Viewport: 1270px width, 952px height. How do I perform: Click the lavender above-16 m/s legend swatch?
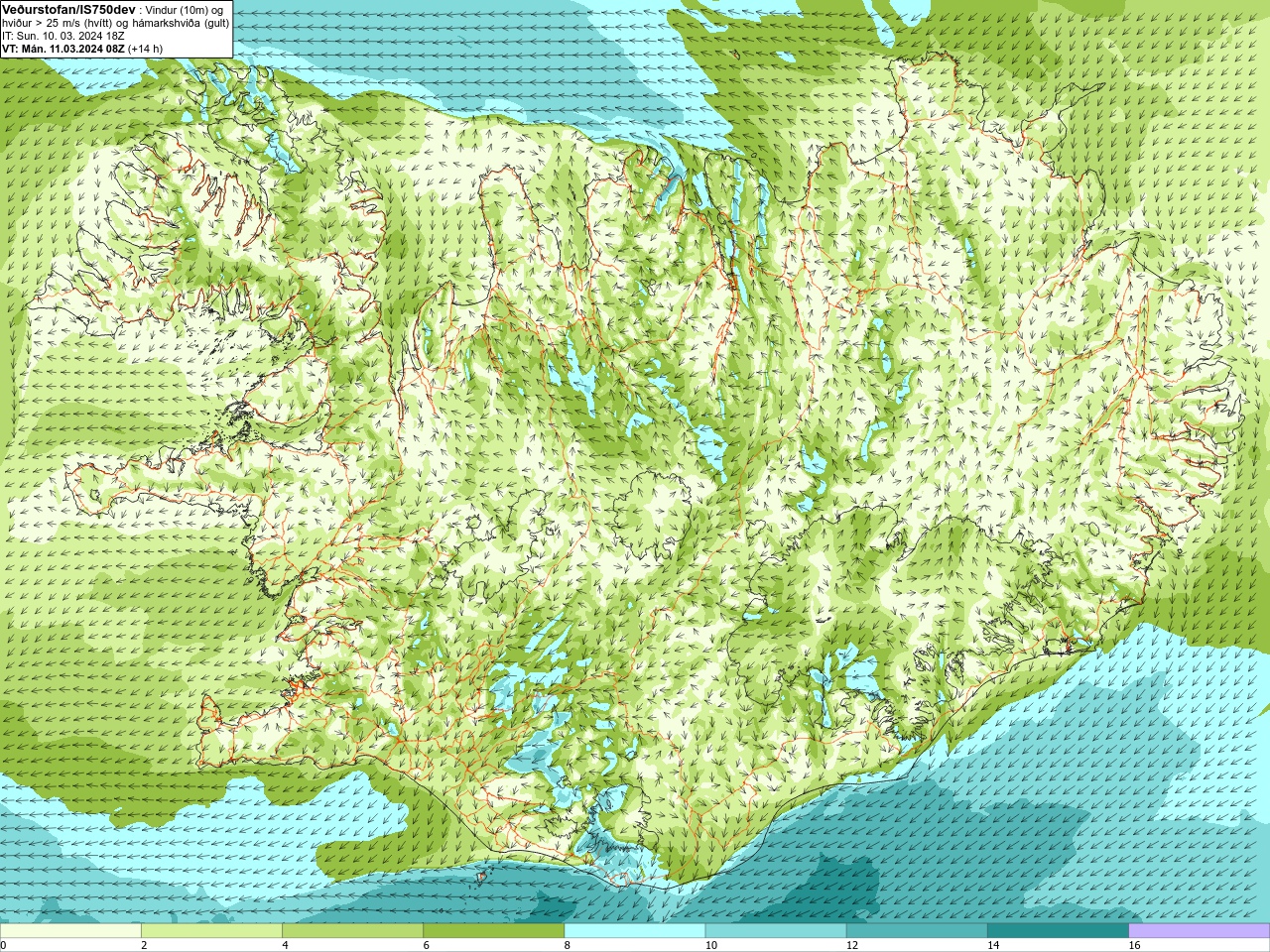click(1200, 930)
